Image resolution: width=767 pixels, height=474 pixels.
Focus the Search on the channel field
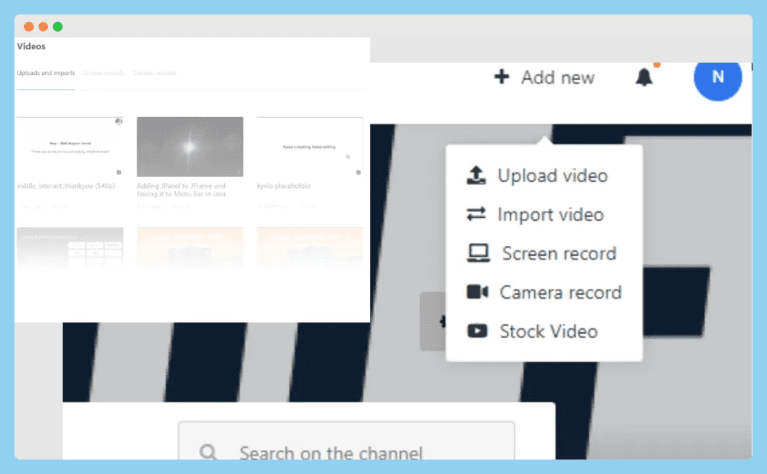tap(346, 441)
